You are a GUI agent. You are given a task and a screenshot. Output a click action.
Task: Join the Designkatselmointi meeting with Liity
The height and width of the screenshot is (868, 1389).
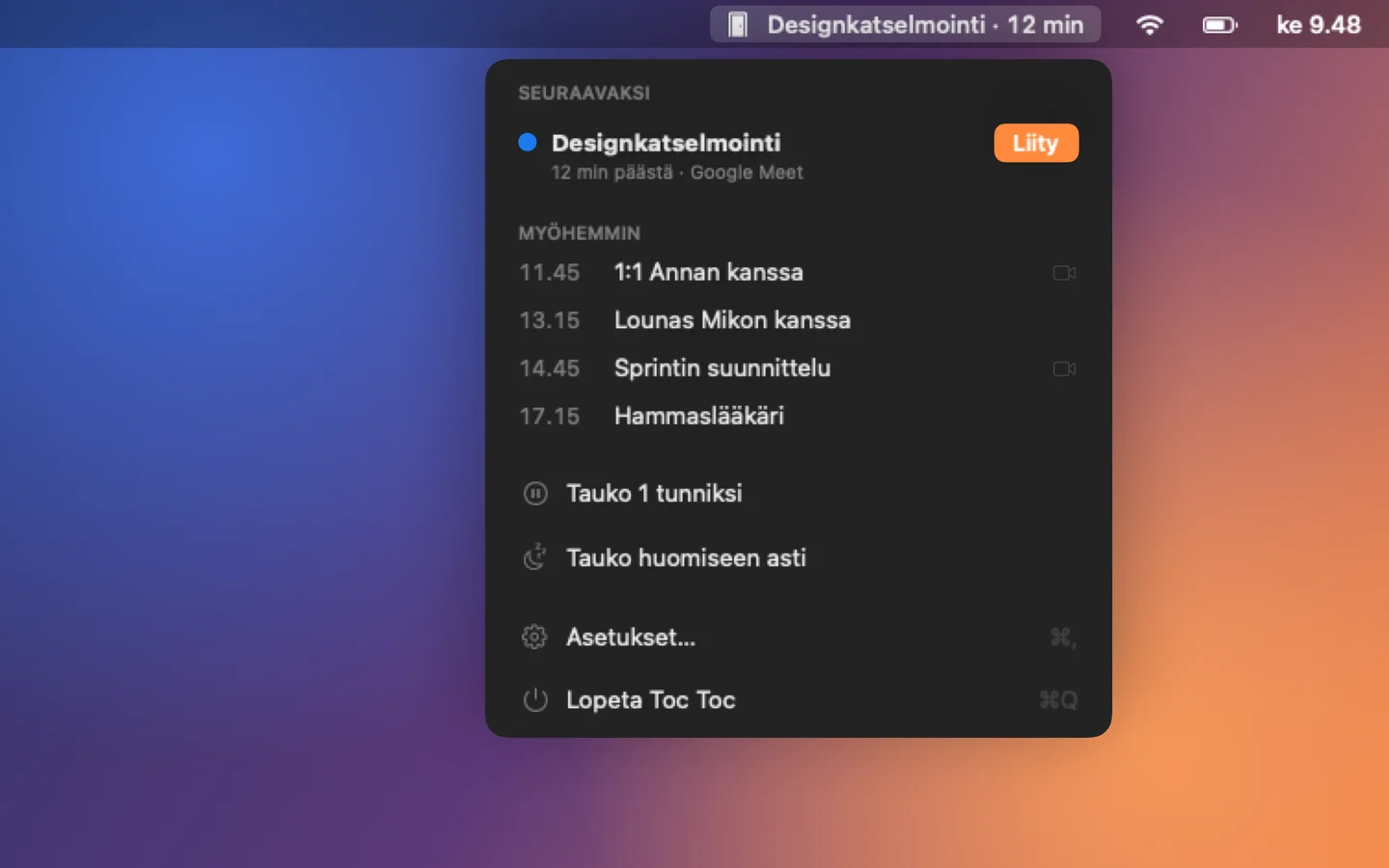(x=1036, y=143)
